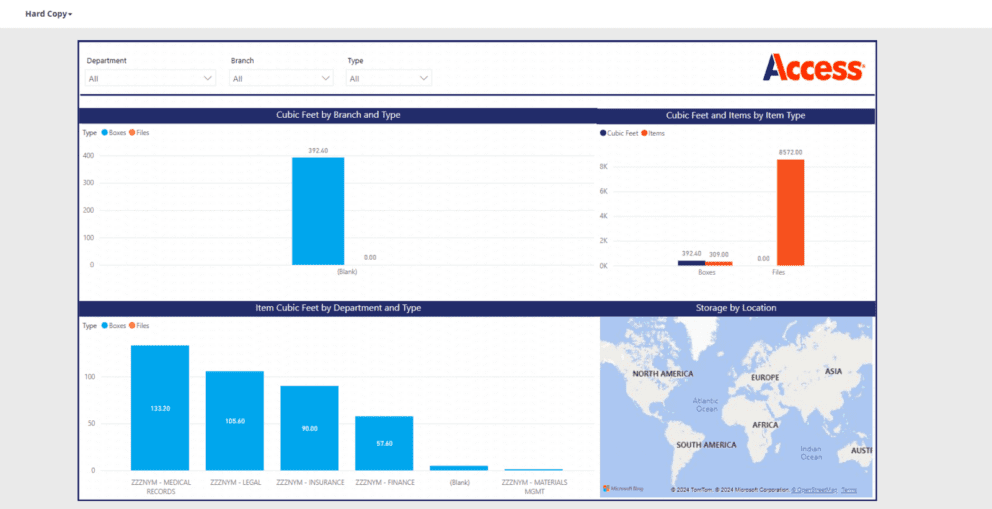
Task: Select the Insurance 90.00 bar
Action: click(x=309, y=428)
